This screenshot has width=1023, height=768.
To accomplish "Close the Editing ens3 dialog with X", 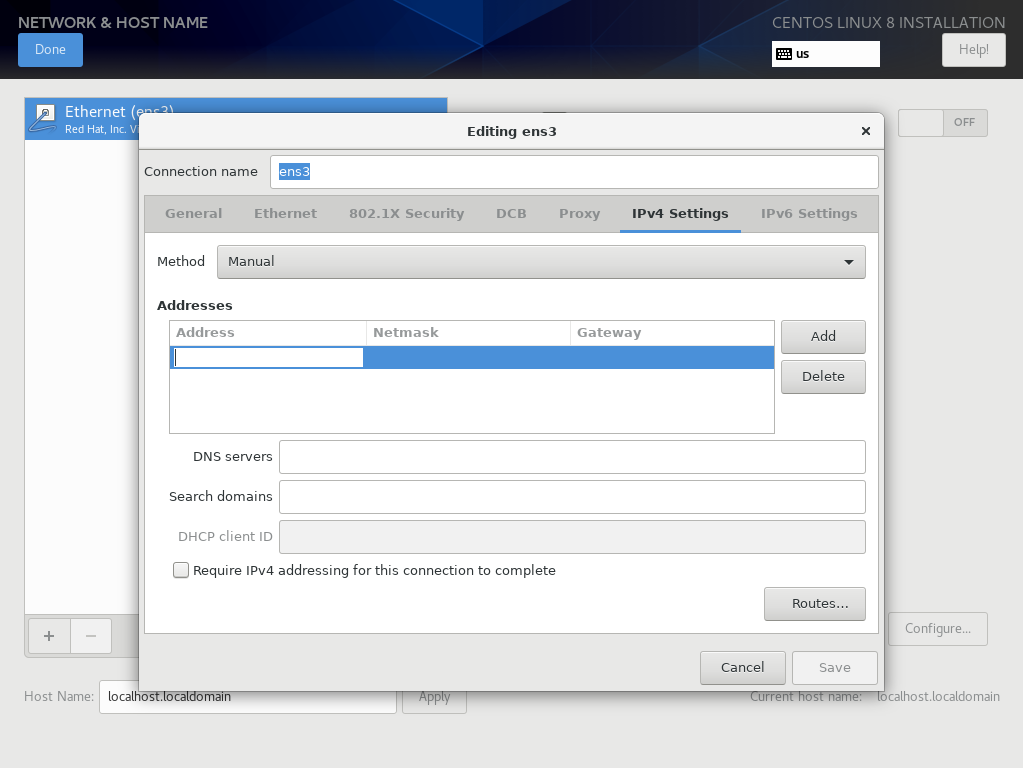I will click(x=866, y=131).
